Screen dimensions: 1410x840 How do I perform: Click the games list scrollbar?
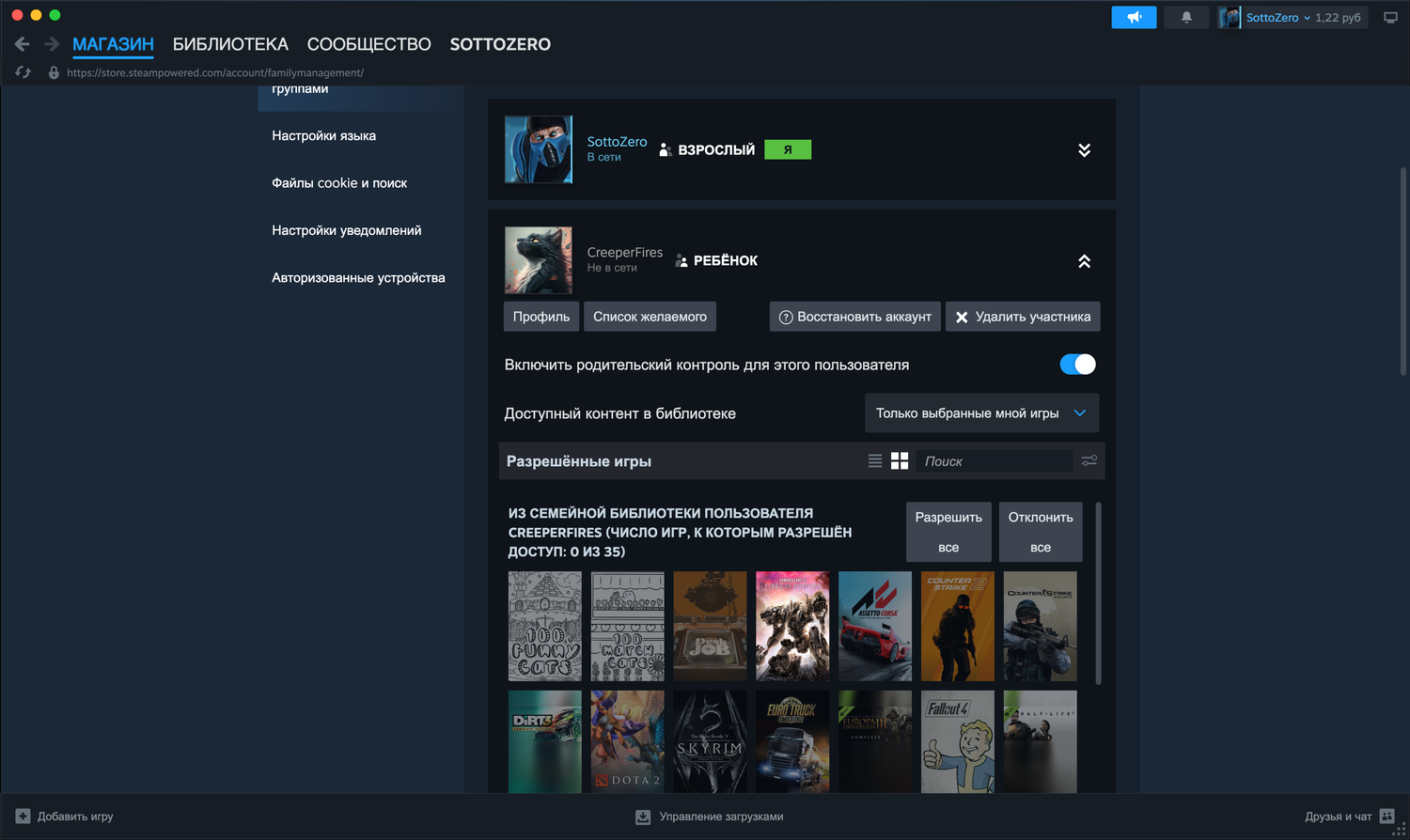pos(1098,592)
